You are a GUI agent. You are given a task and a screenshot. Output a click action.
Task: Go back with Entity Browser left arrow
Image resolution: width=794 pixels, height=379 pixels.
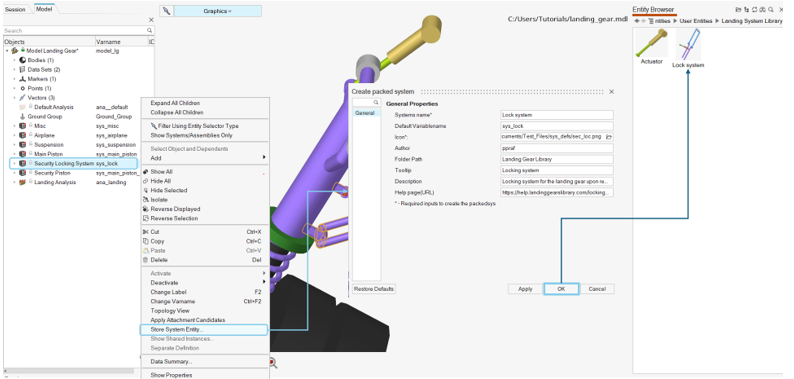(637, 21)
